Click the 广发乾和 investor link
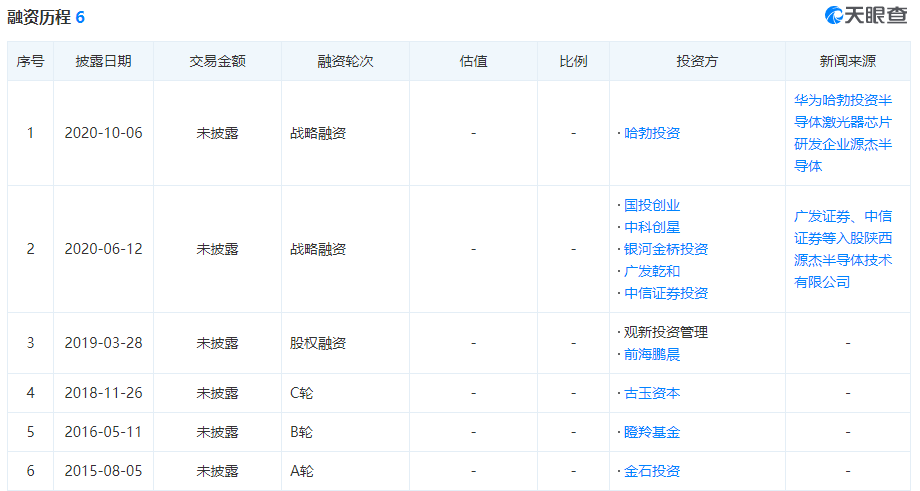Screen dimensions: 920x491 click(651, 271)
